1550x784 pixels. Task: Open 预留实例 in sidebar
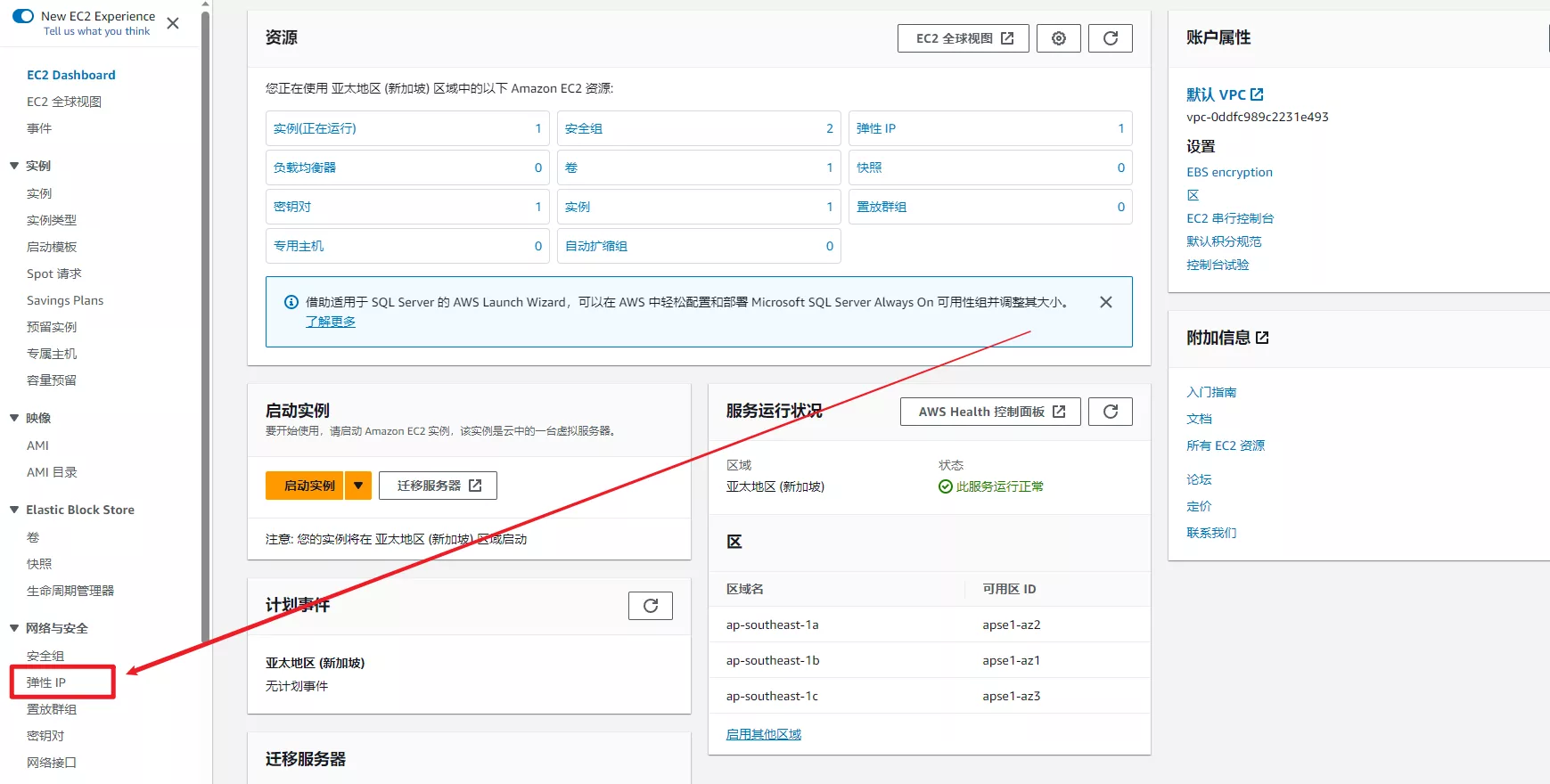click(x=52, y=327)
